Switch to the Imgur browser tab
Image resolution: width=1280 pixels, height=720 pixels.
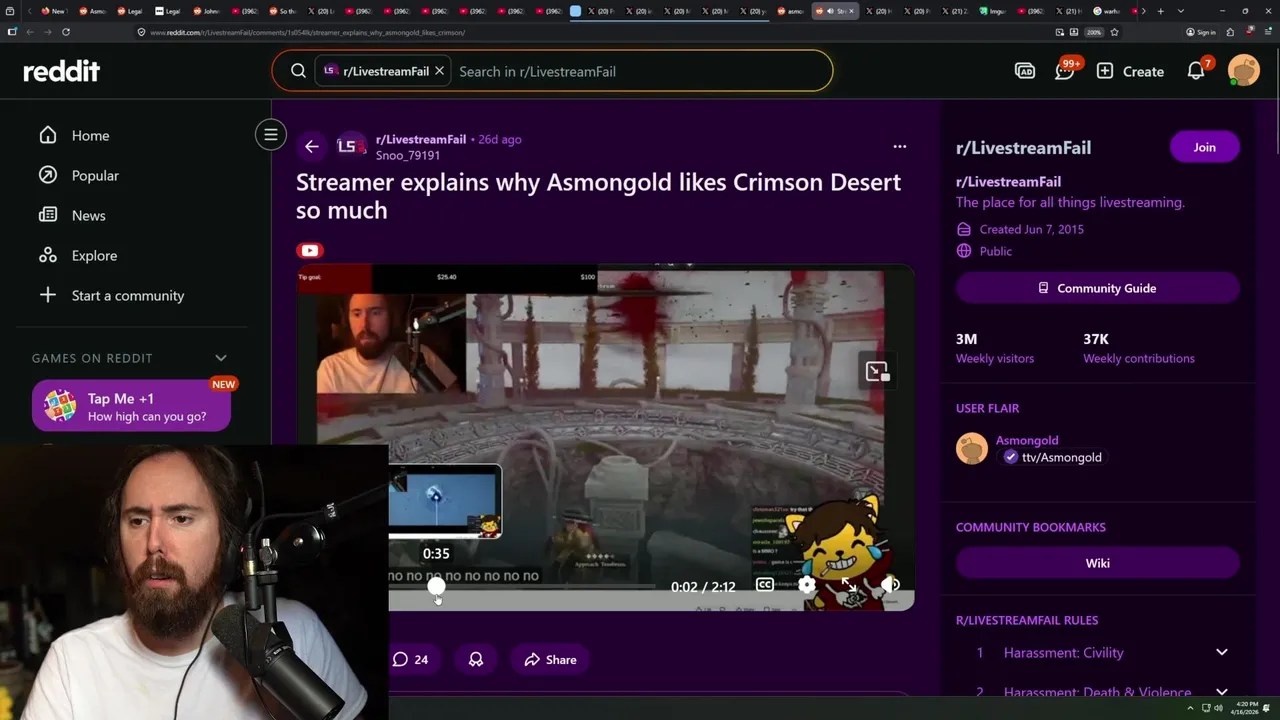point(992,11)
